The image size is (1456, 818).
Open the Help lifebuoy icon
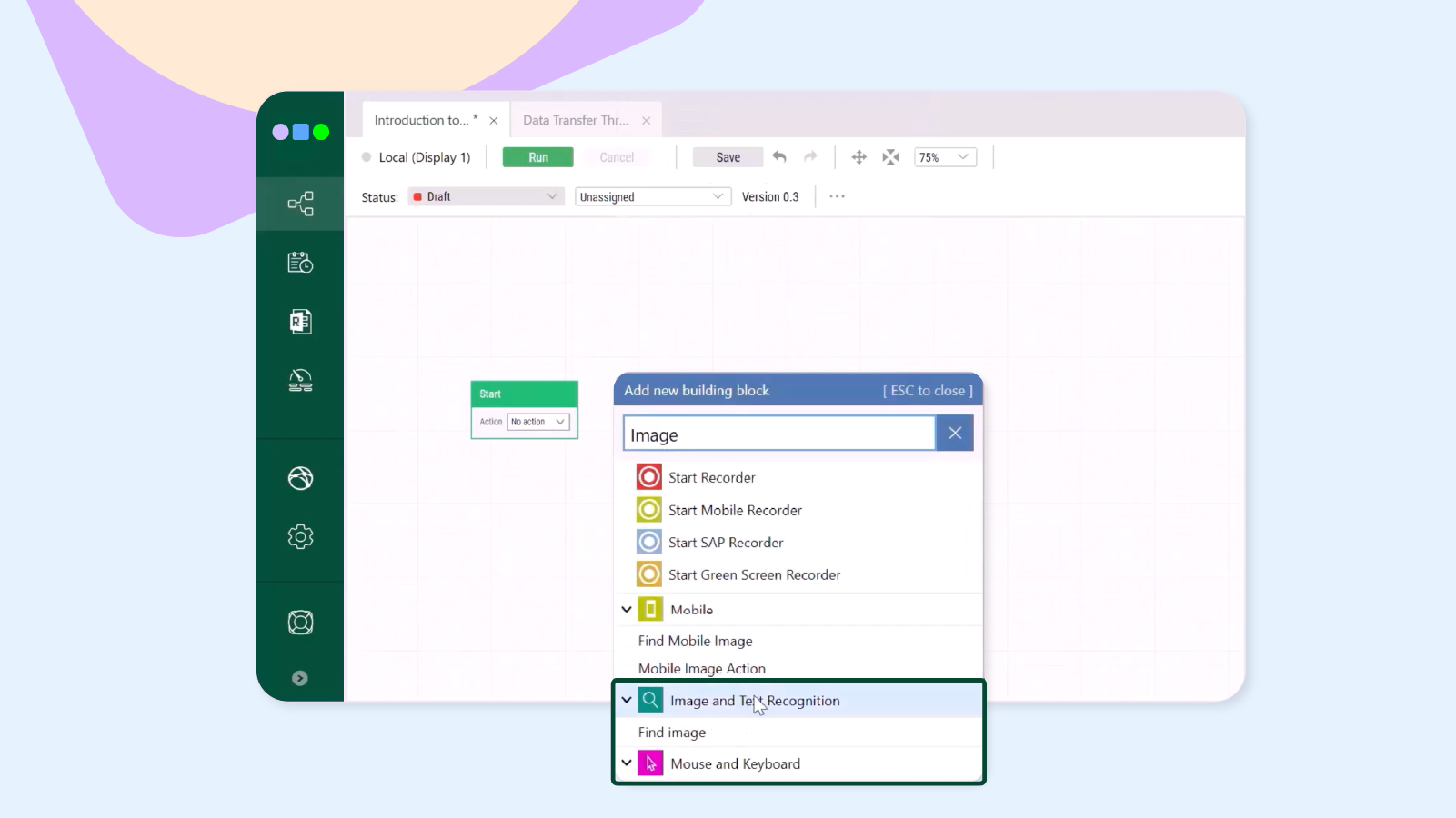[x=300, y=622]
